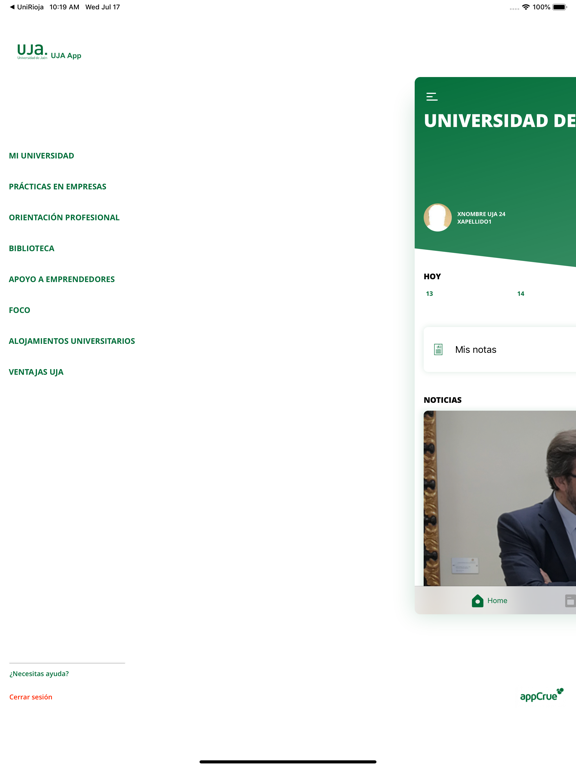Screen dimensions: 576x768
Task: Select Orientación Profesional
Action: [x=64, y=217]
